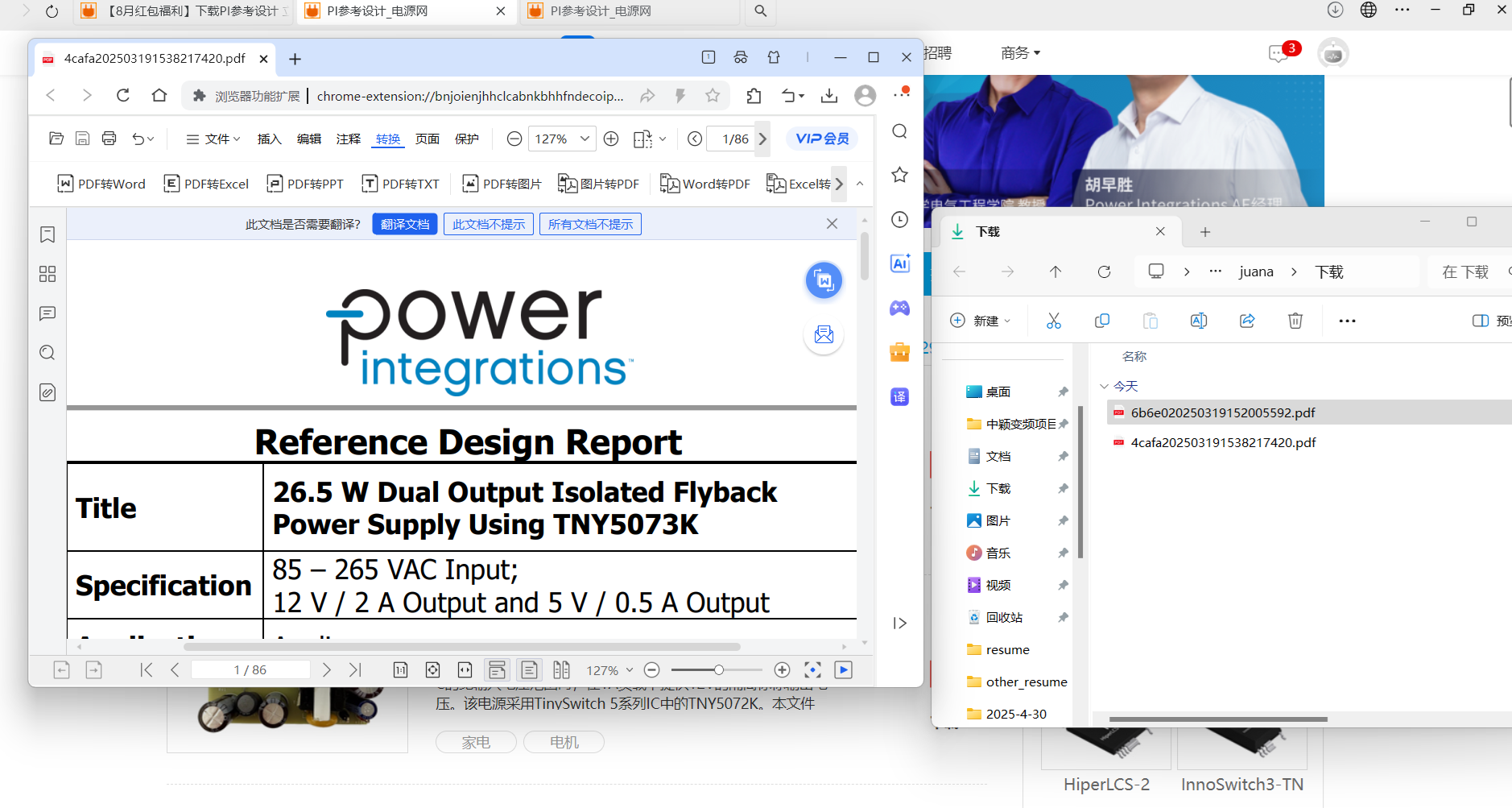Choose PDF to image conversion
Viewport: 1512px width, 808px height.
[x=502, y=184]
